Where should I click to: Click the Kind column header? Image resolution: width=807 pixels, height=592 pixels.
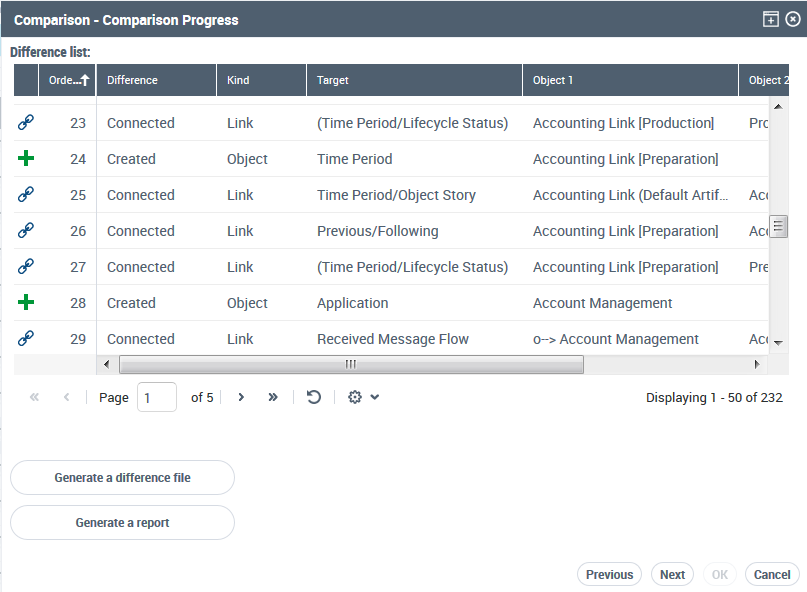(x=261, y=80)
